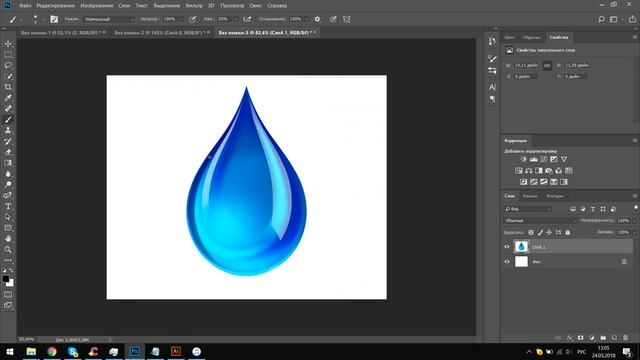
Task: Open the Paragraph panel icon
Action: click(x=492, y=99)
